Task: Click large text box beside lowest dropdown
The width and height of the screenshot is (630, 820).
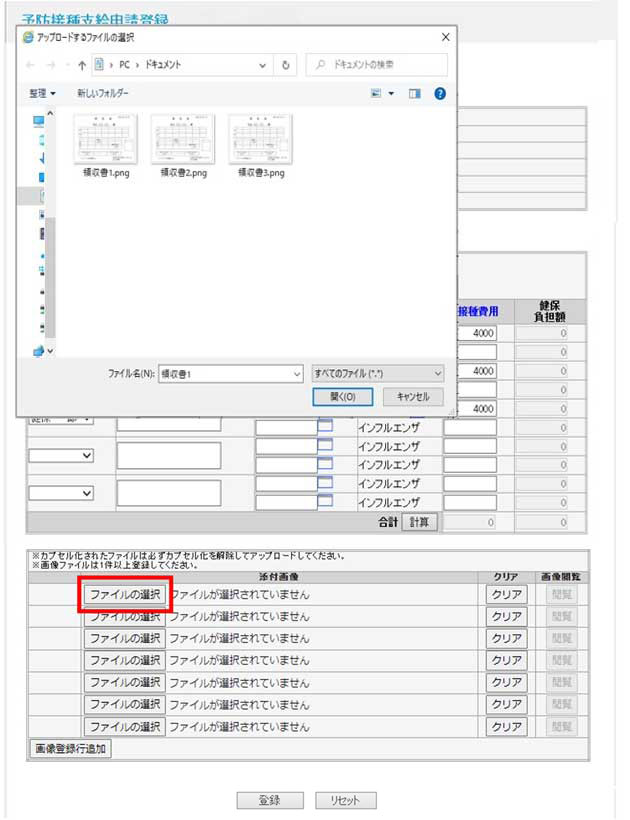Action: tap(169, 493)
